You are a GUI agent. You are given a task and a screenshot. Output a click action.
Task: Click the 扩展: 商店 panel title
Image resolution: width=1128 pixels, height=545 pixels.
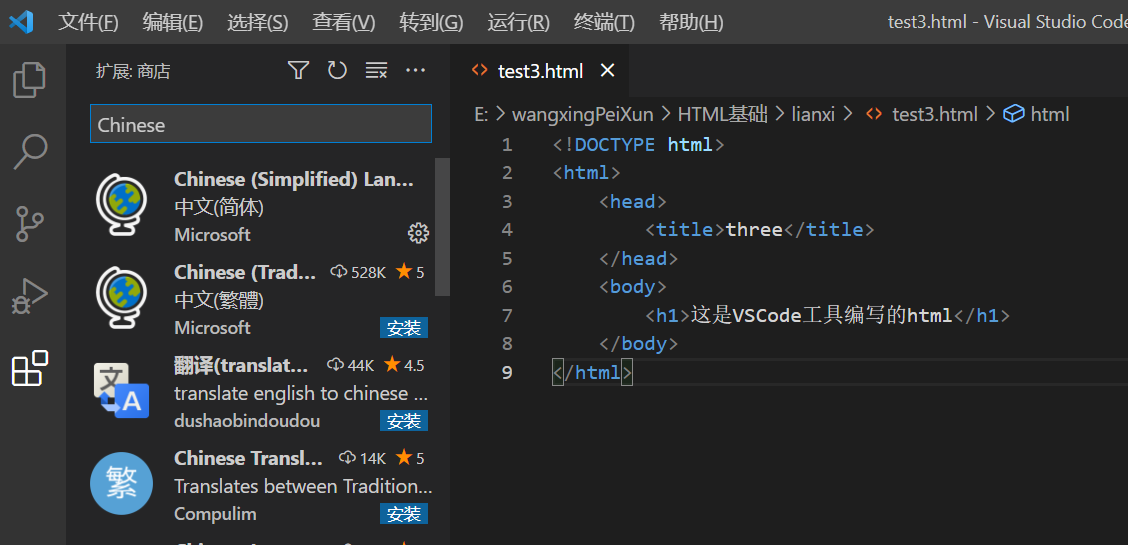(133, 70)
